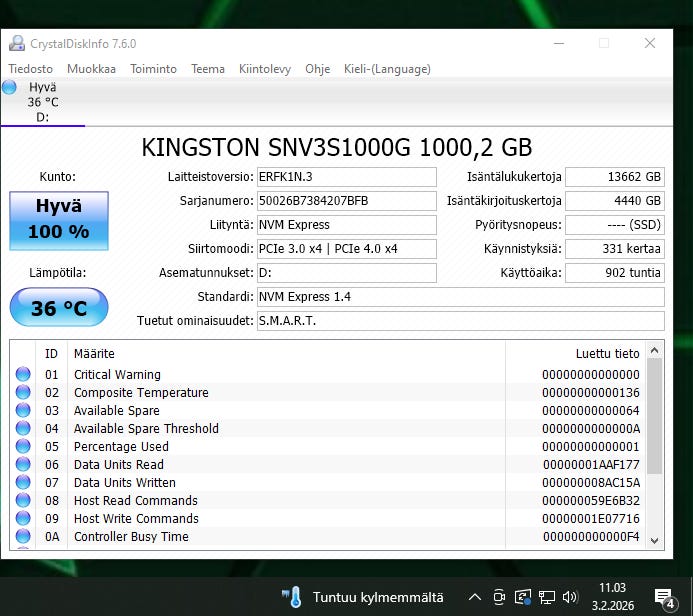693x616 pixels.
Task: Click the Hyvä 100 % health status button
Action: (x=58, y=219)
